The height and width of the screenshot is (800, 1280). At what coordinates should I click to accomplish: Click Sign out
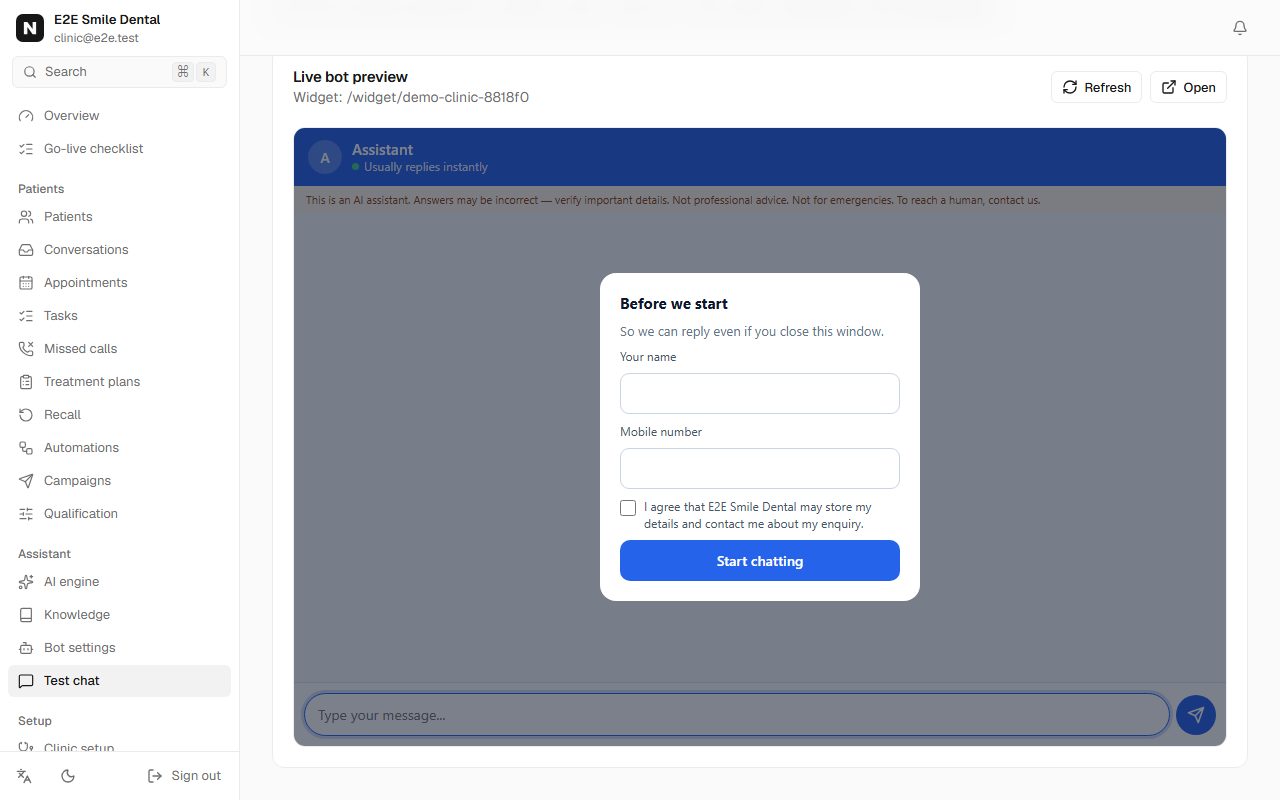coord(184,776)
